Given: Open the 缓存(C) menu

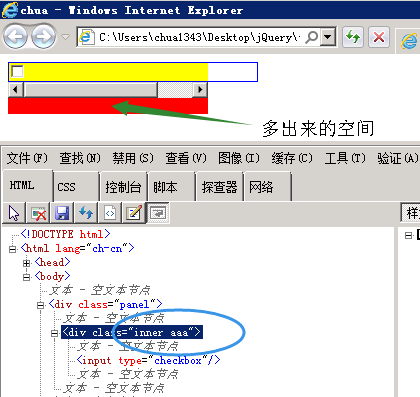Looking at the screenshot, I should coord(292,158).
